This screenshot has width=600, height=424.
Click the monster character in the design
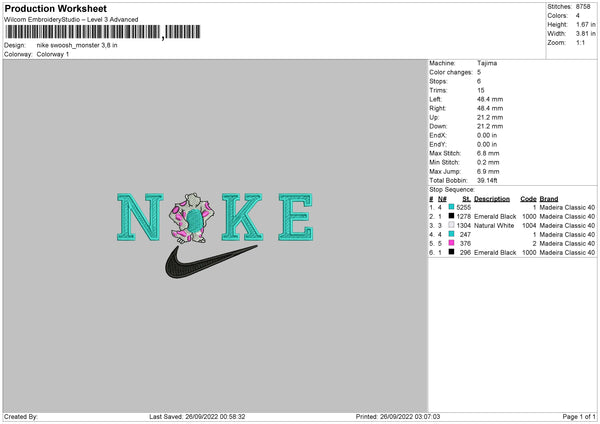coord(192,218)
